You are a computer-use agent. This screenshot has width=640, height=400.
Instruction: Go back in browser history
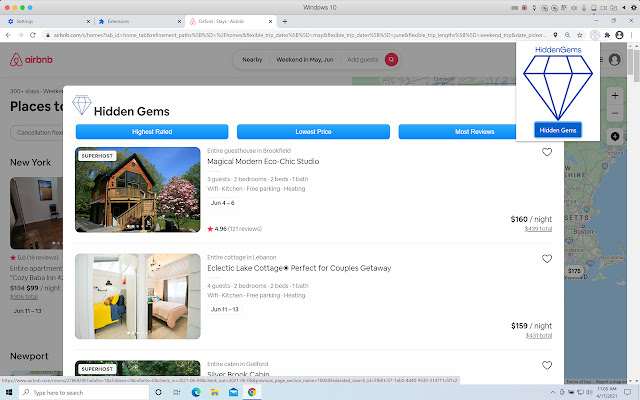click(8, 35)
